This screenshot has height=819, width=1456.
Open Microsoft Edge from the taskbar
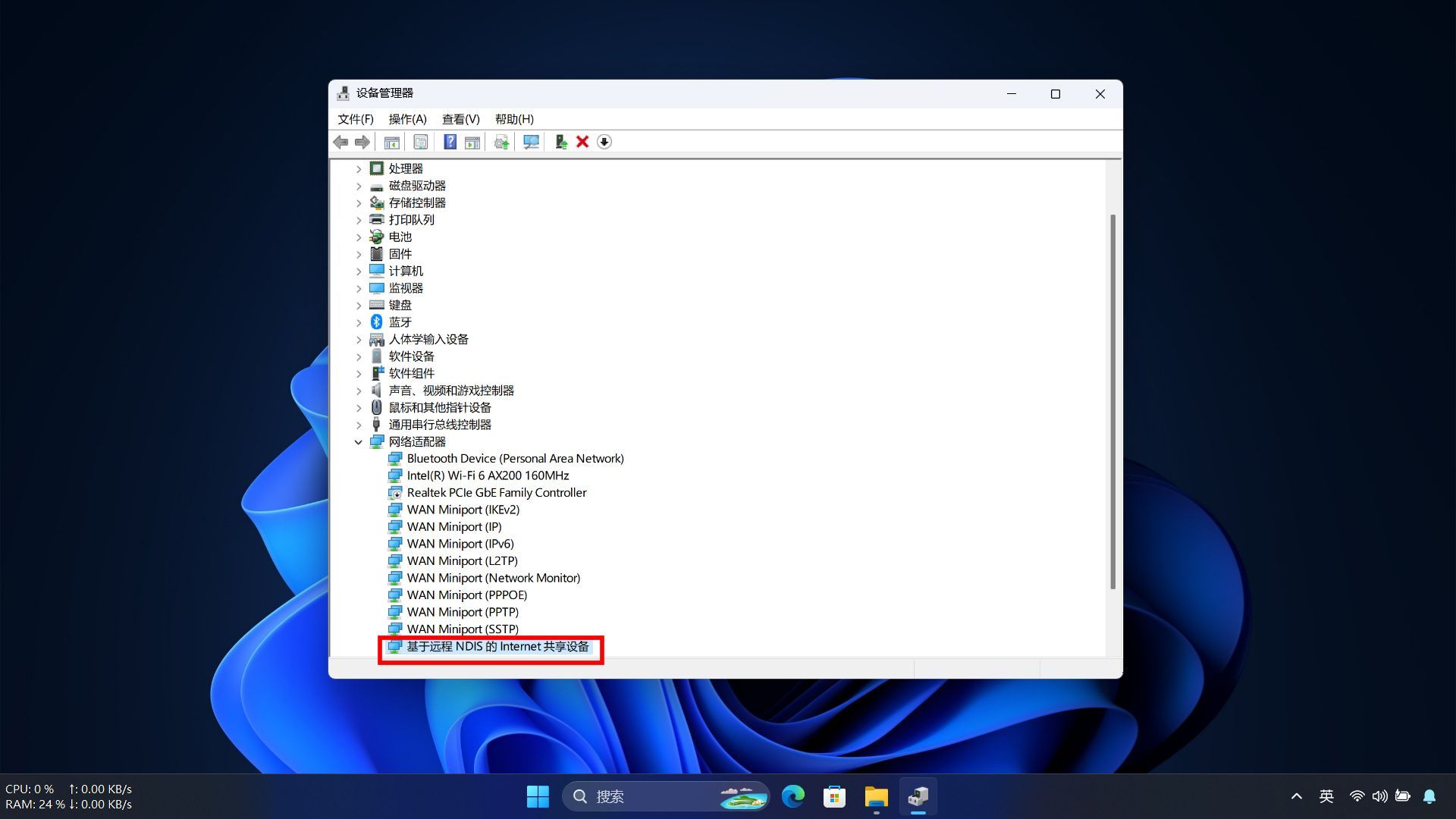point(793,796)
